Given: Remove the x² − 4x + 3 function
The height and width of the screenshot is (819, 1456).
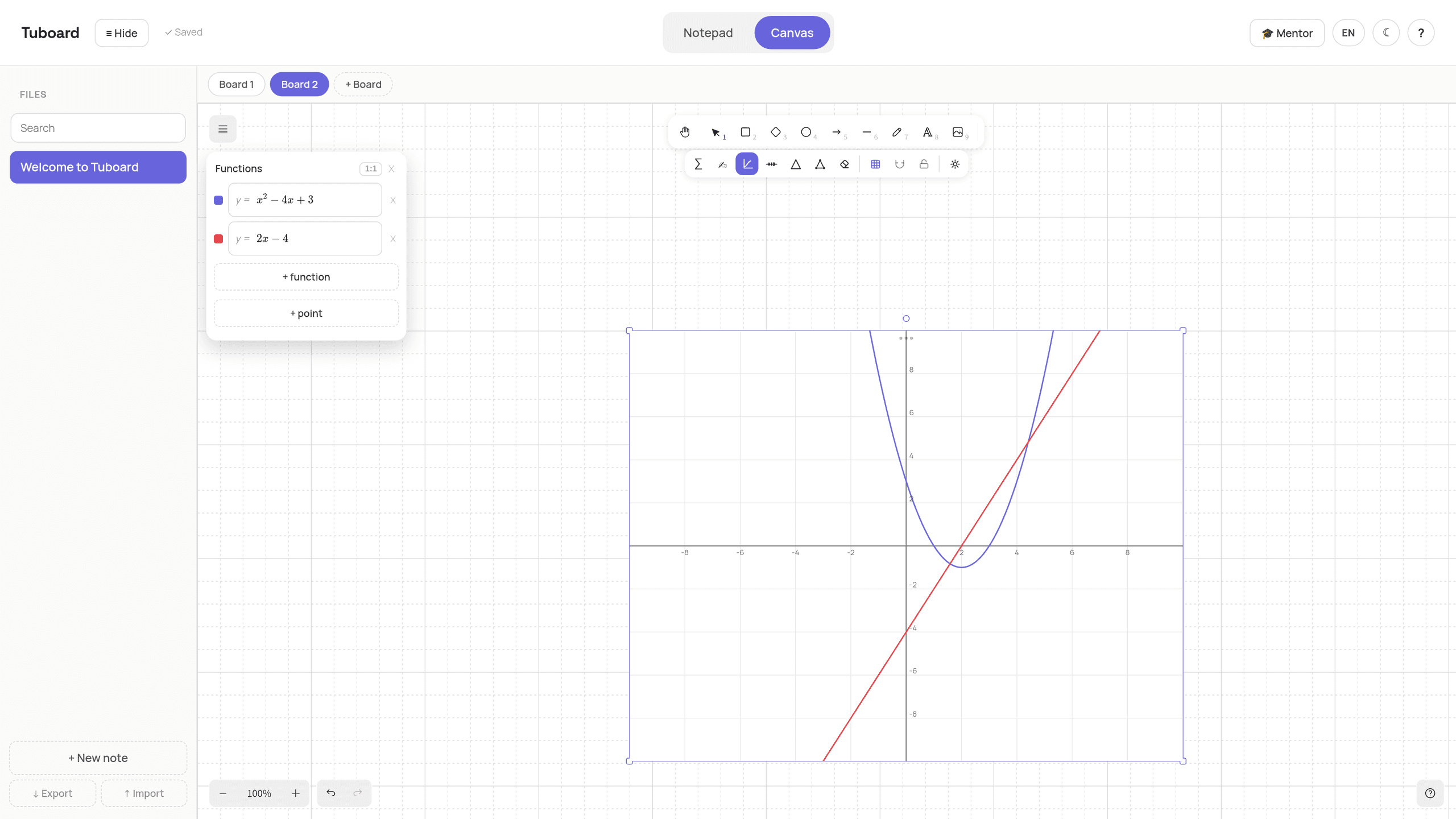Looking at the screenshot, I should click(393, 200).
